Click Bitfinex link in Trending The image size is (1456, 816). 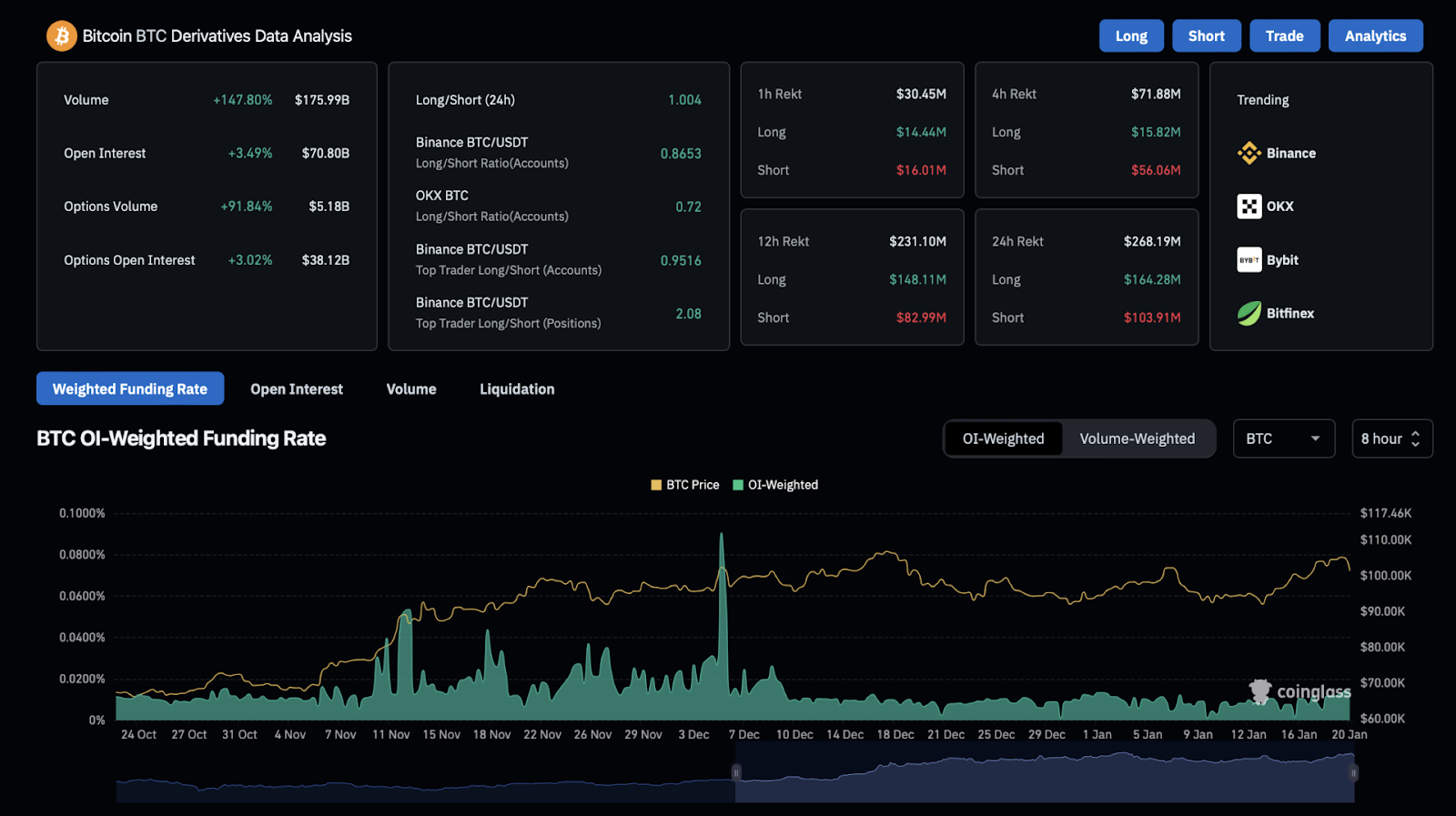(1290, 313)
